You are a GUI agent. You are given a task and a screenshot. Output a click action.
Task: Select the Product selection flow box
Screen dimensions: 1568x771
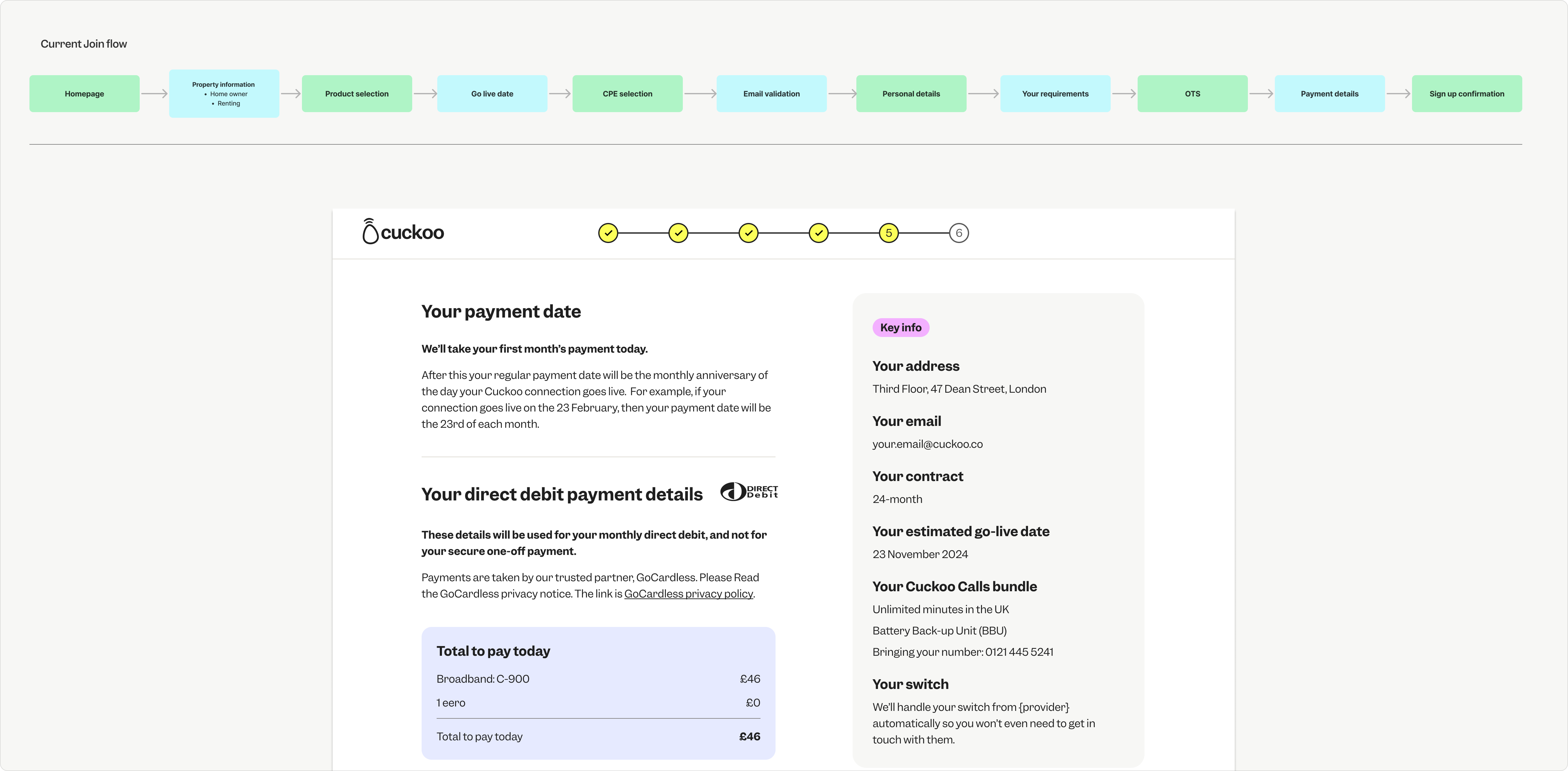click(x=357, y=94)
